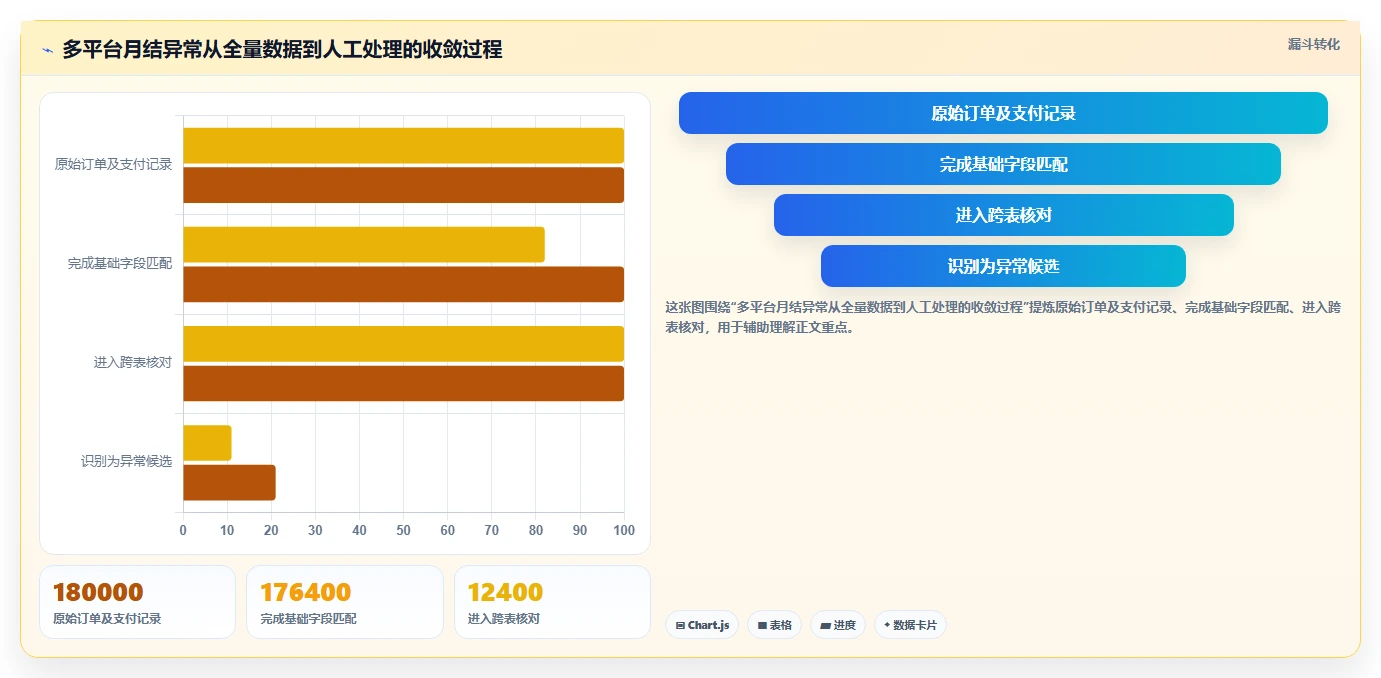Click the stat value 12400
Image resolution: width=1381 pixels, height=678 pixels.
[505, 592]
